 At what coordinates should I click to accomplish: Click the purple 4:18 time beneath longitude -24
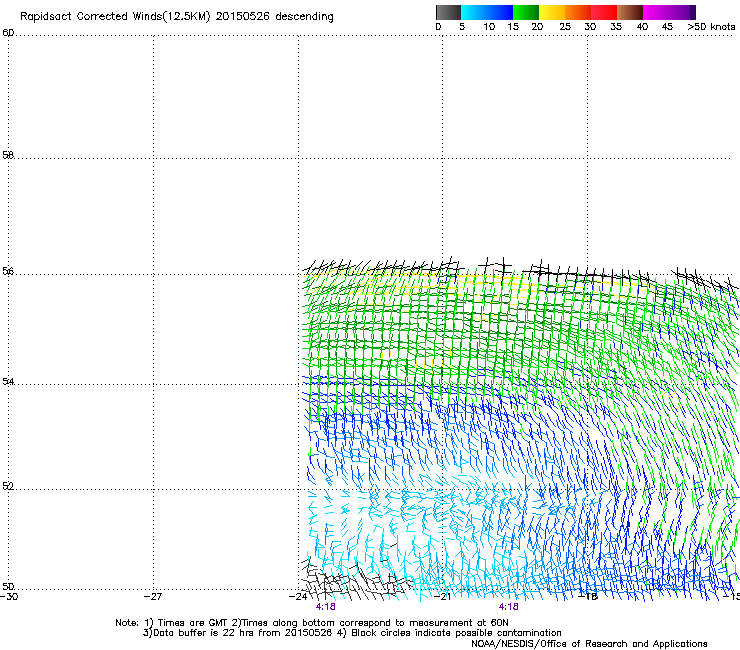tap(326, 607)
